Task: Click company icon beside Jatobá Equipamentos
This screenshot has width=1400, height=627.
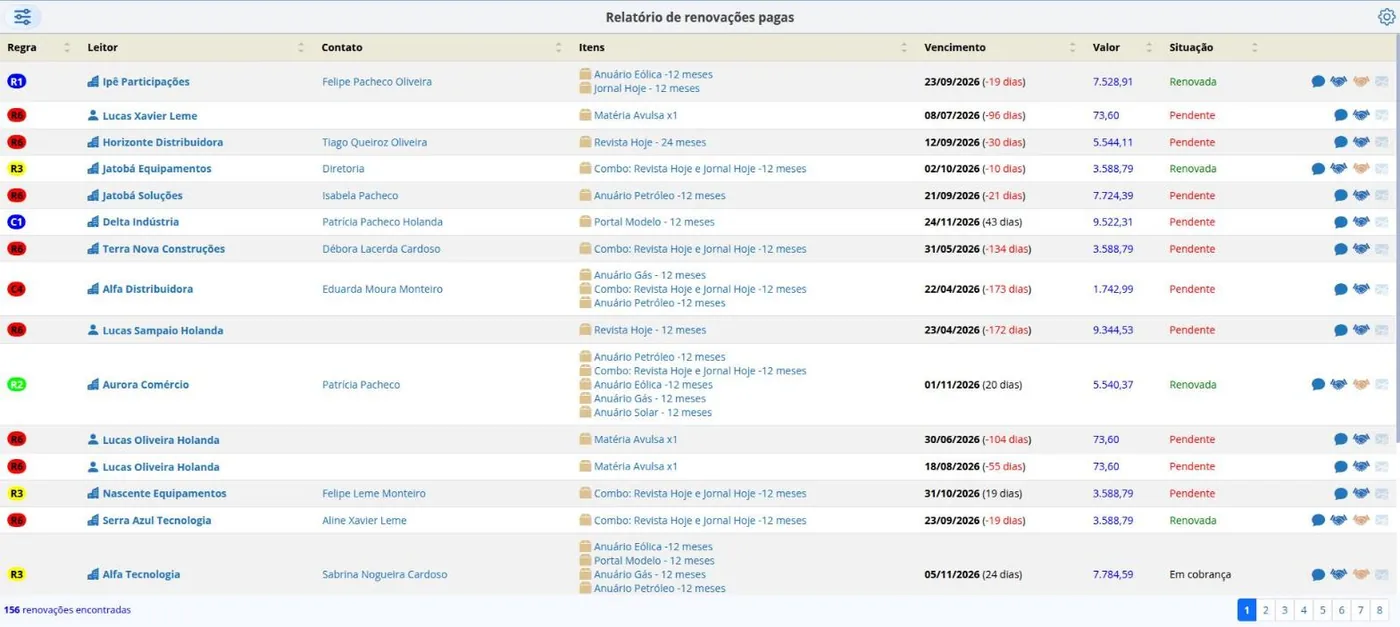Action: [93, 169]
